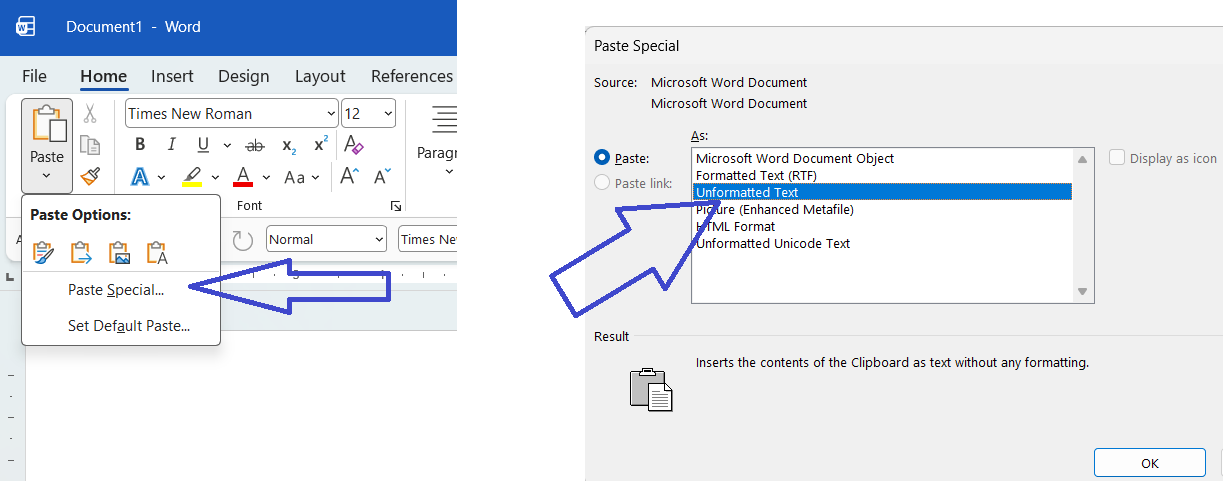Click the Word app logo in title bar
Screen dimensions: 1223x481
(x=26, y=27)
